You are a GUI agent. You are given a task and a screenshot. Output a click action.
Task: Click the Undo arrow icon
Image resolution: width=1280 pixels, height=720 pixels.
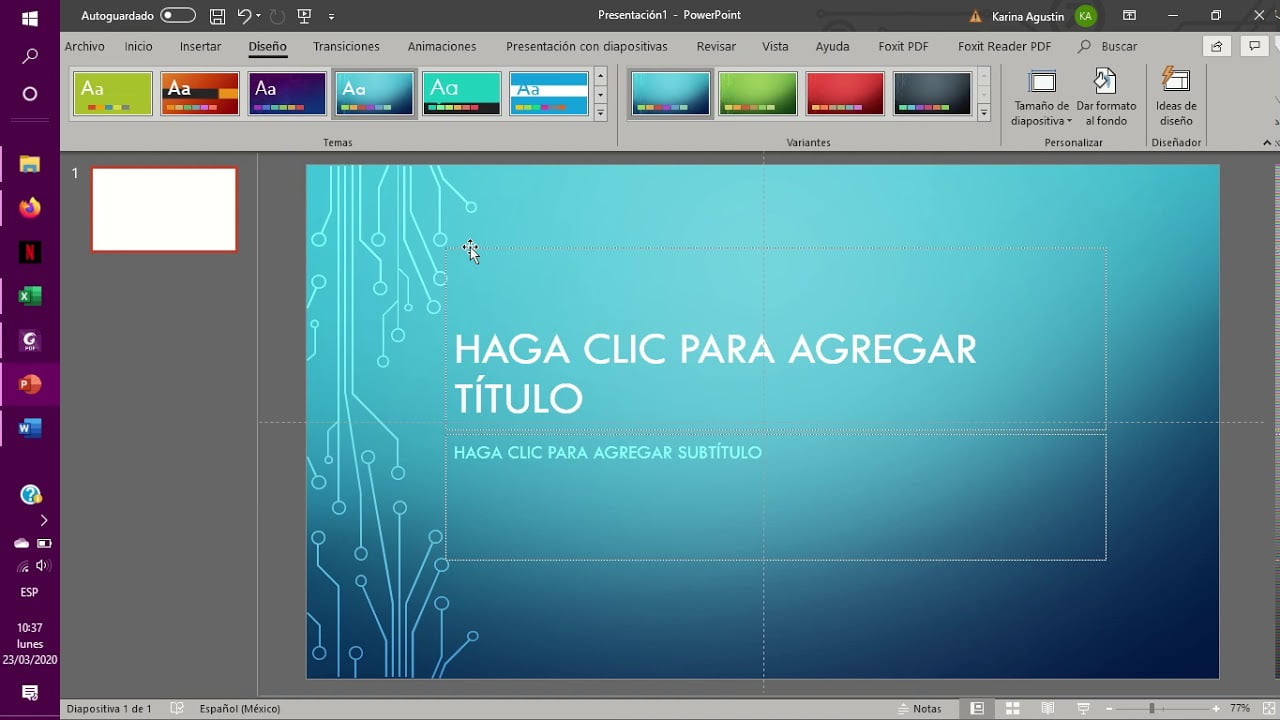pyautogui.click(x=244, y=16)
